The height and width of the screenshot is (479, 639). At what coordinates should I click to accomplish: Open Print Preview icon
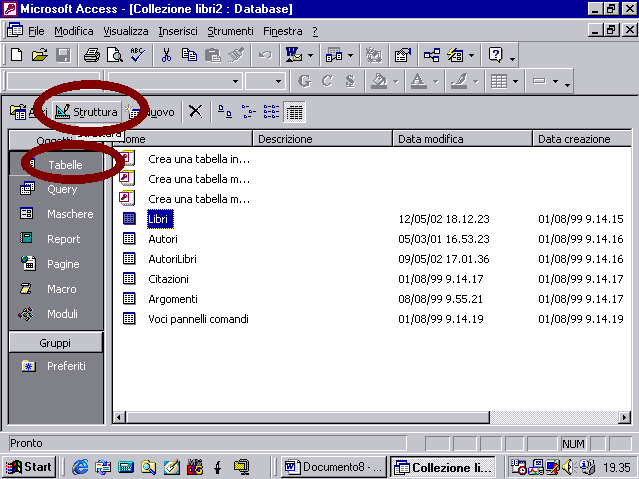(115, 55)
